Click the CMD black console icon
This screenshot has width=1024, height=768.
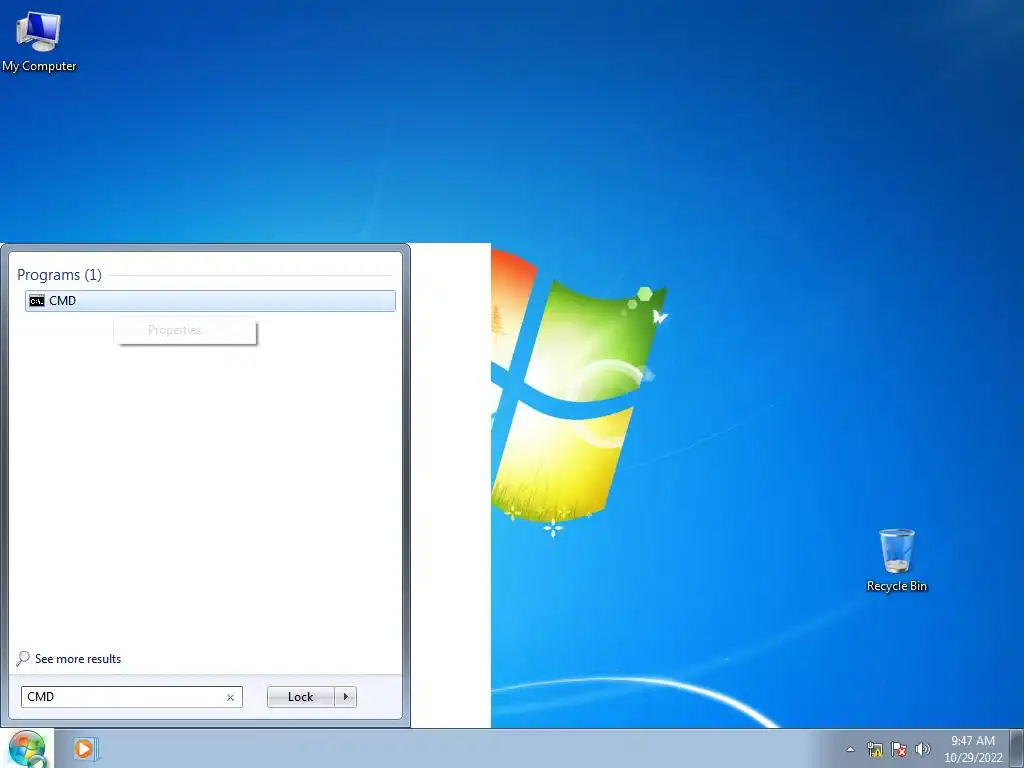point(37,300)
